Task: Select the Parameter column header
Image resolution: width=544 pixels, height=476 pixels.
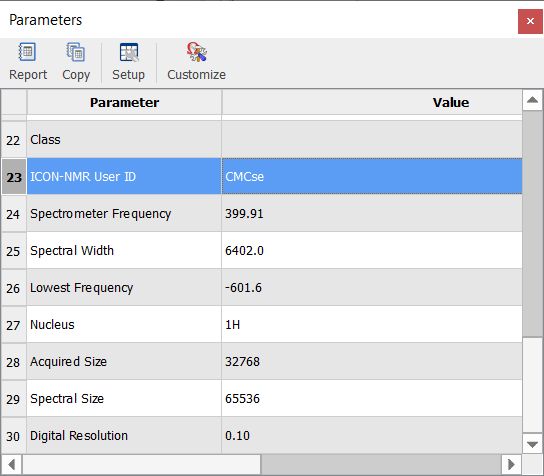Action: tap(124, 102)
